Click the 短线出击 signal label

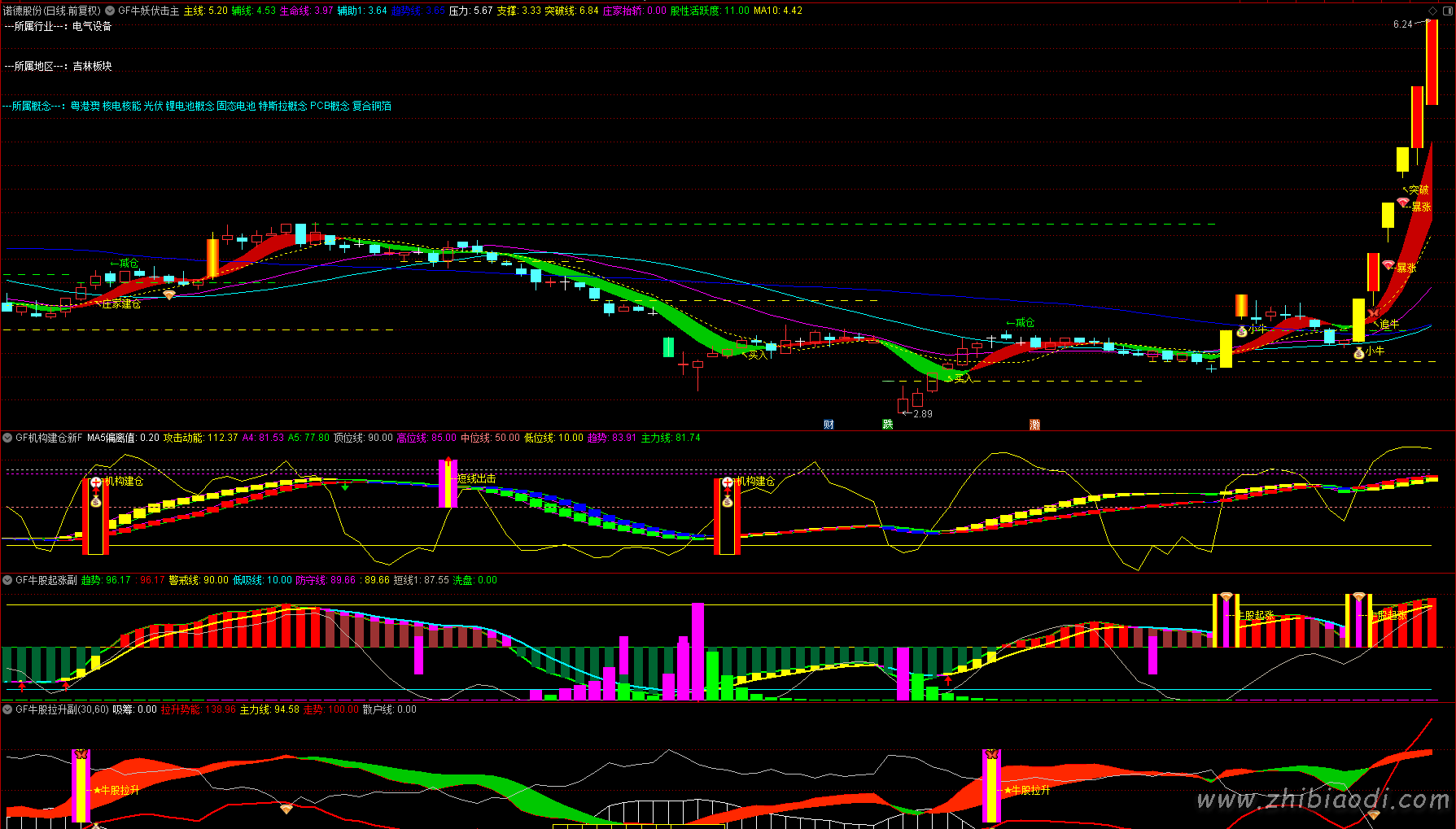coord(476,478)
